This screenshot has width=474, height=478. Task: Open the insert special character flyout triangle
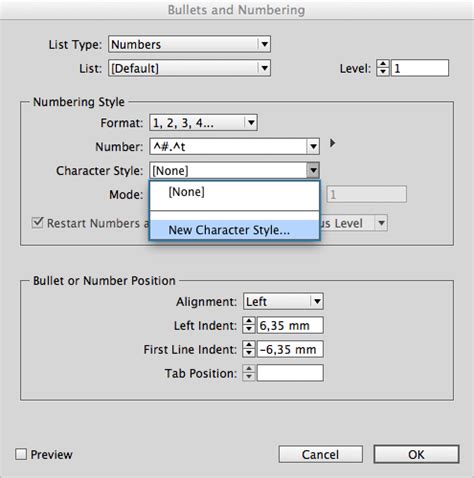[x=332, y=143]
